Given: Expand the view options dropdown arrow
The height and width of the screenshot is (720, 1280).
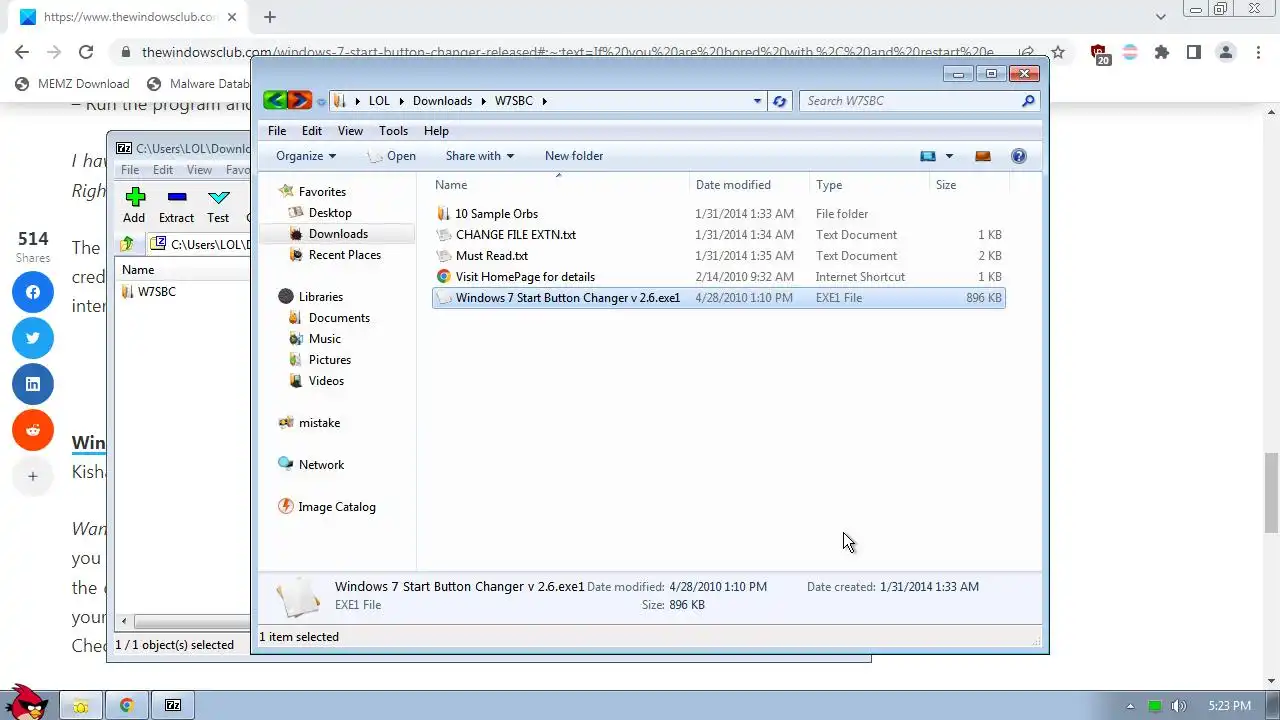Looking at the screenshot, I should click(x=949, y=156).
